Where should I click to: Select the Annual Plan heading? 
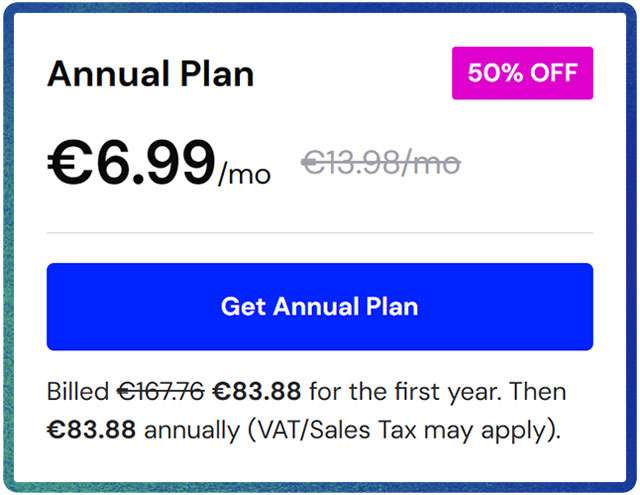(x=150, y=74)
